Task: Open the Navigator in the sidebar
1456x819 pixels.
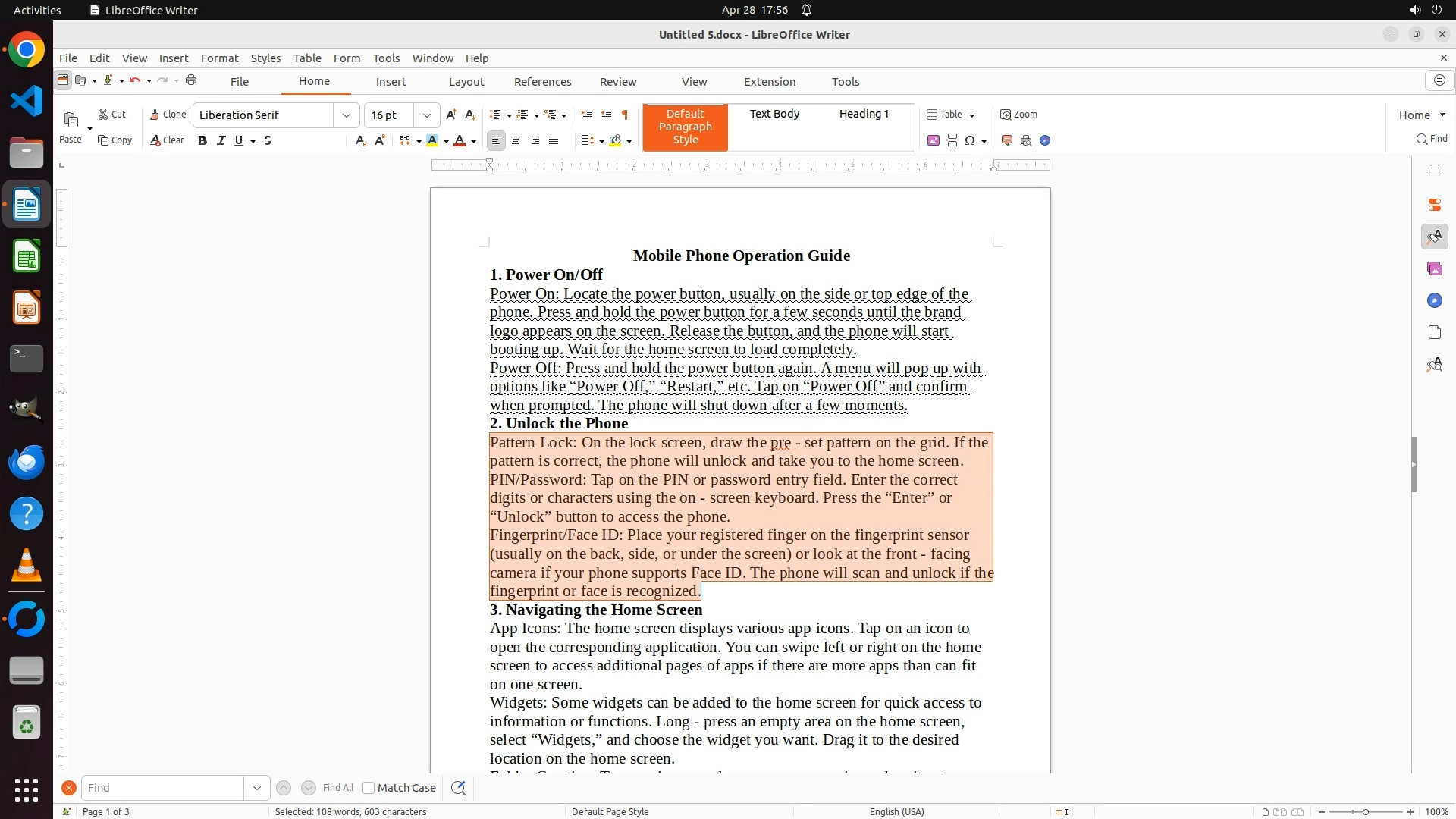Action: 1434,301
